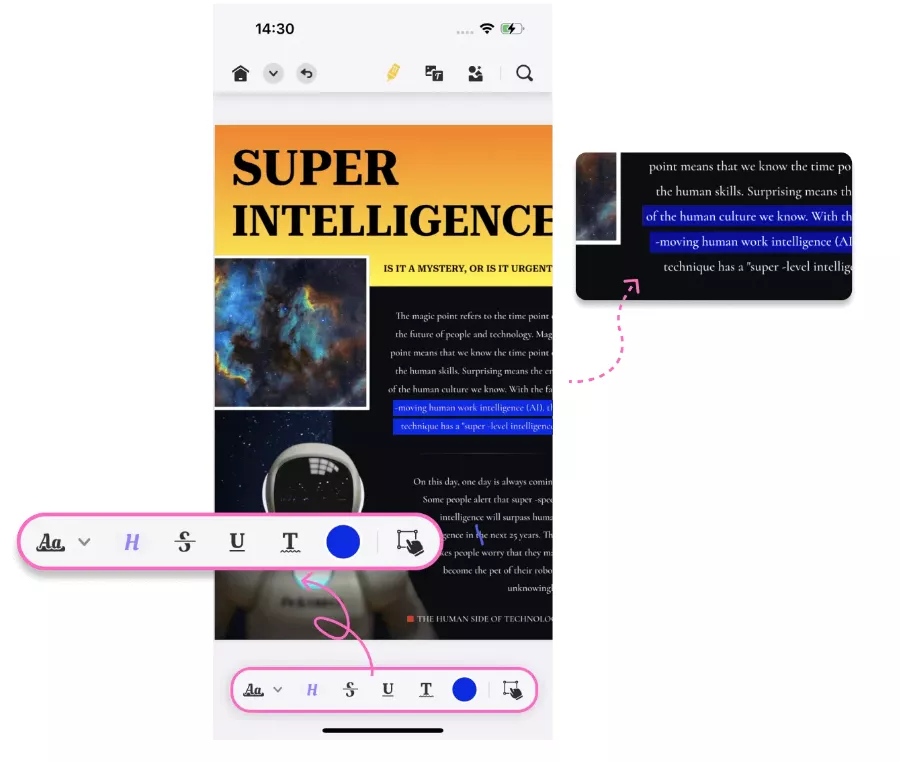900x762 pixels.
Task: Select the yellow highlighter tool in the toolbar
Action: [393, 72]
